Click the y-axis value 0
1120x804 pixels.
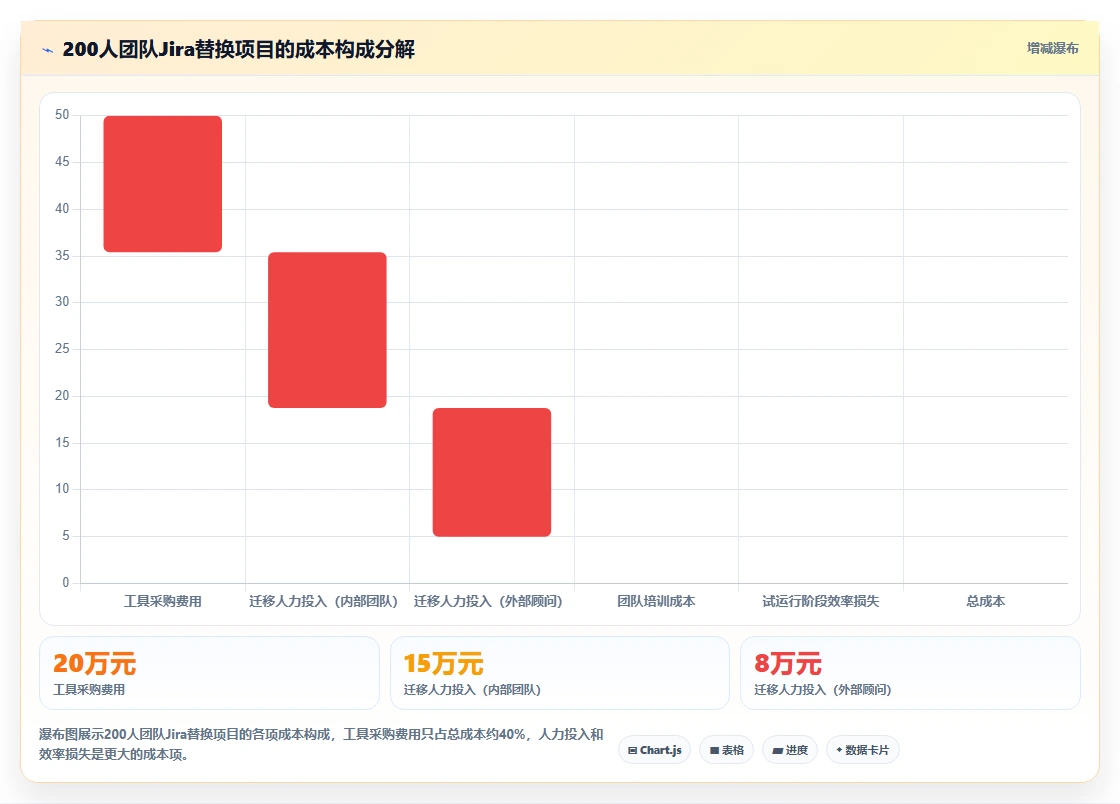coord(66,583)
